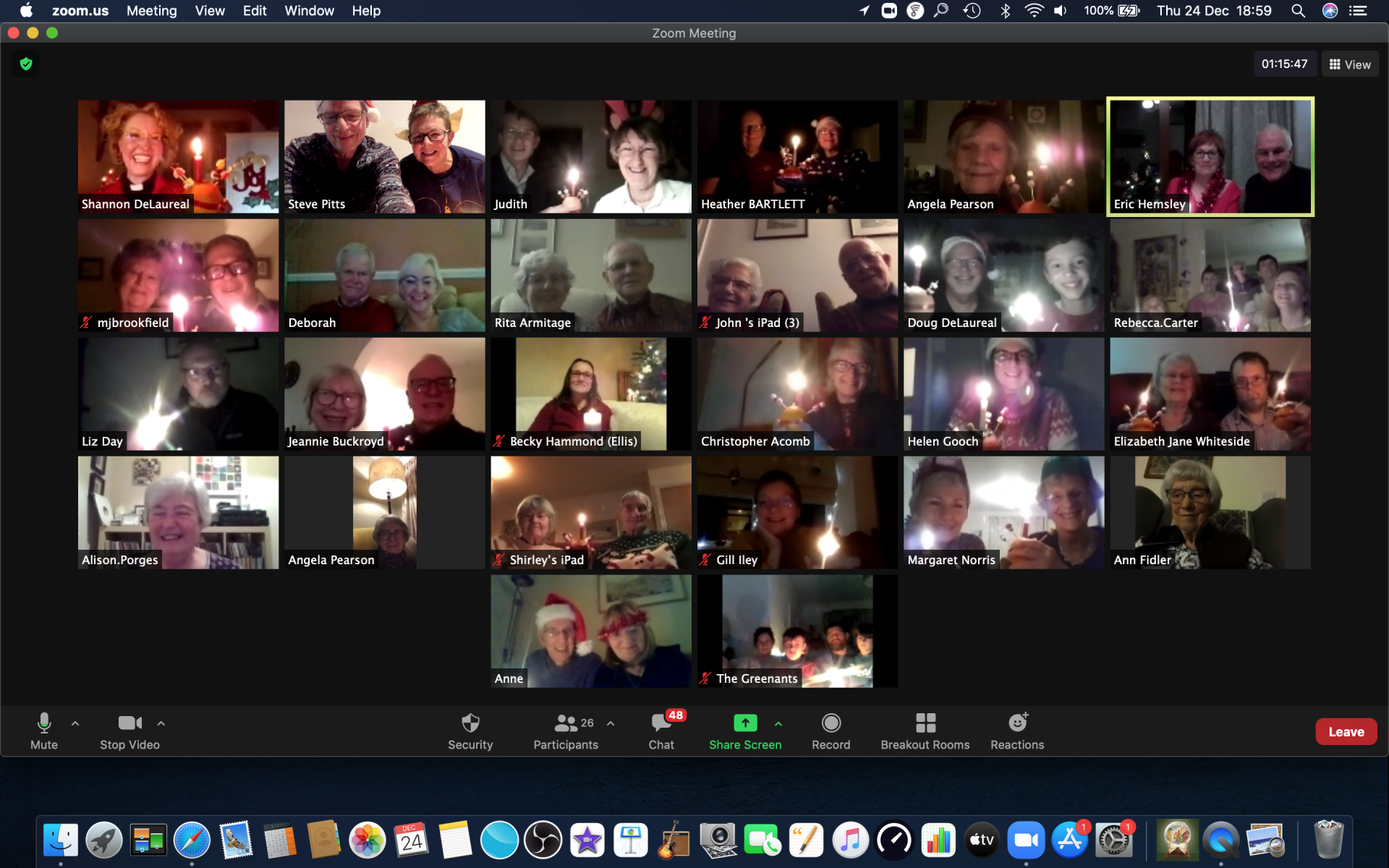Open Safari from the Dock
The height and width of the screenshot is (868, 1389).
click(192, 841)
